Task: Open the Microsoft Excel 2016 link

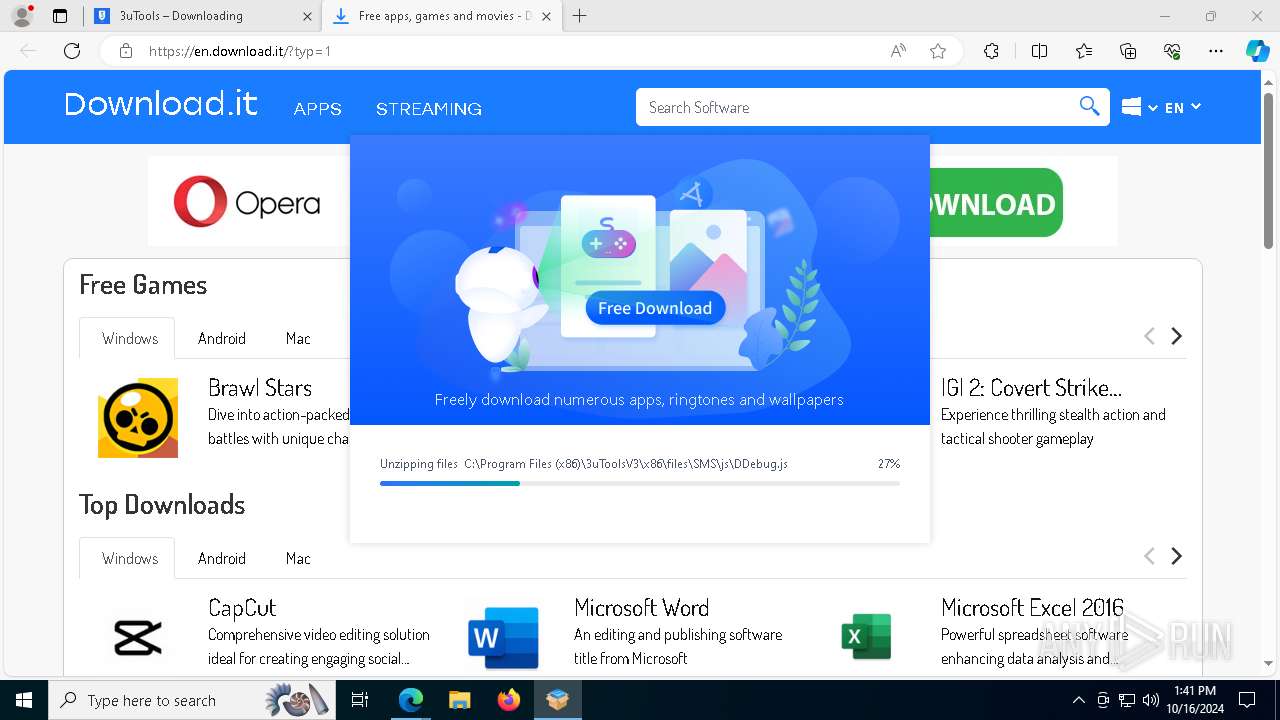Action: pos(1032,608)
